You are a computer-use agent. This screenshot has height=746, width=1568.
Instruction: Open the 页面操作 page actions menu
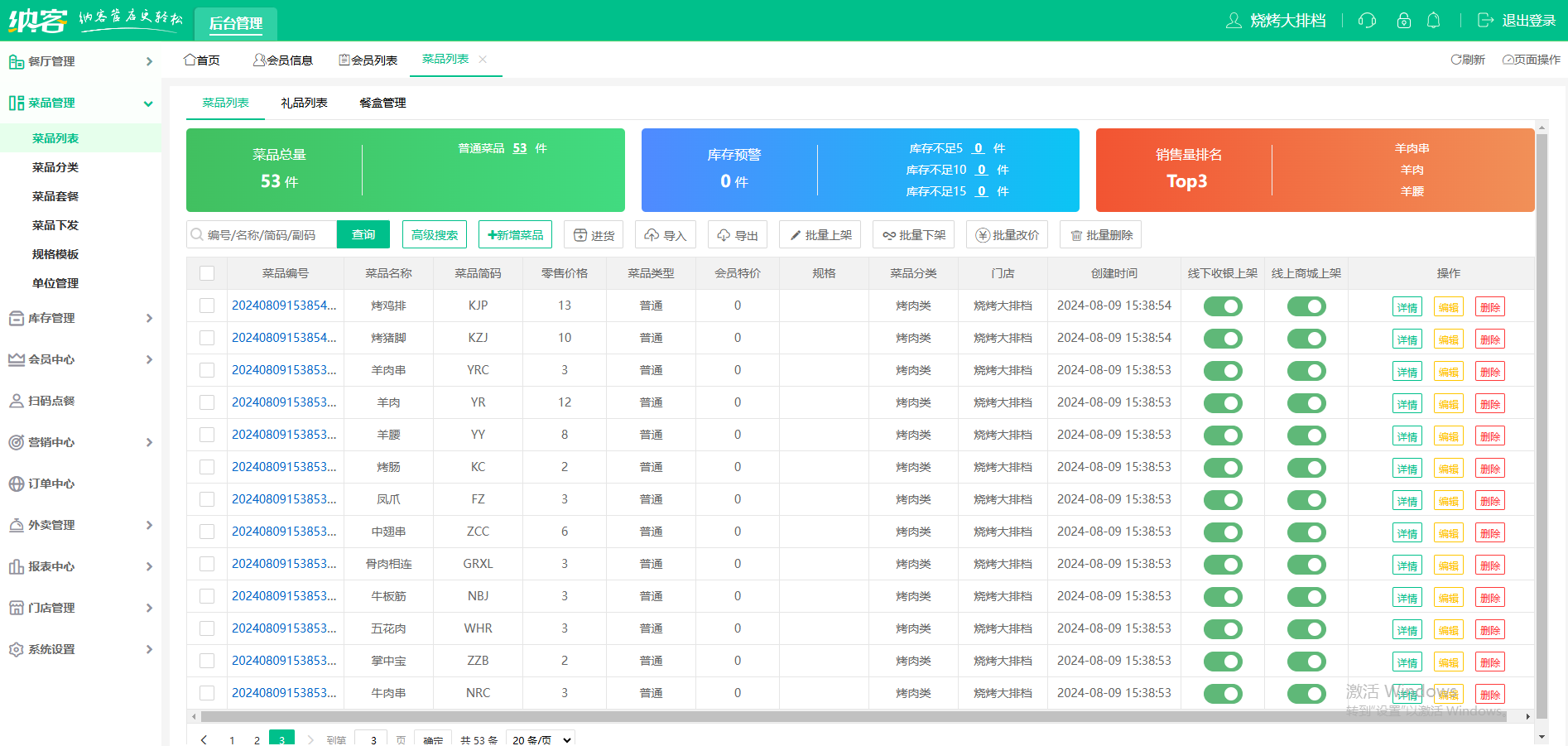(1531, 60)
